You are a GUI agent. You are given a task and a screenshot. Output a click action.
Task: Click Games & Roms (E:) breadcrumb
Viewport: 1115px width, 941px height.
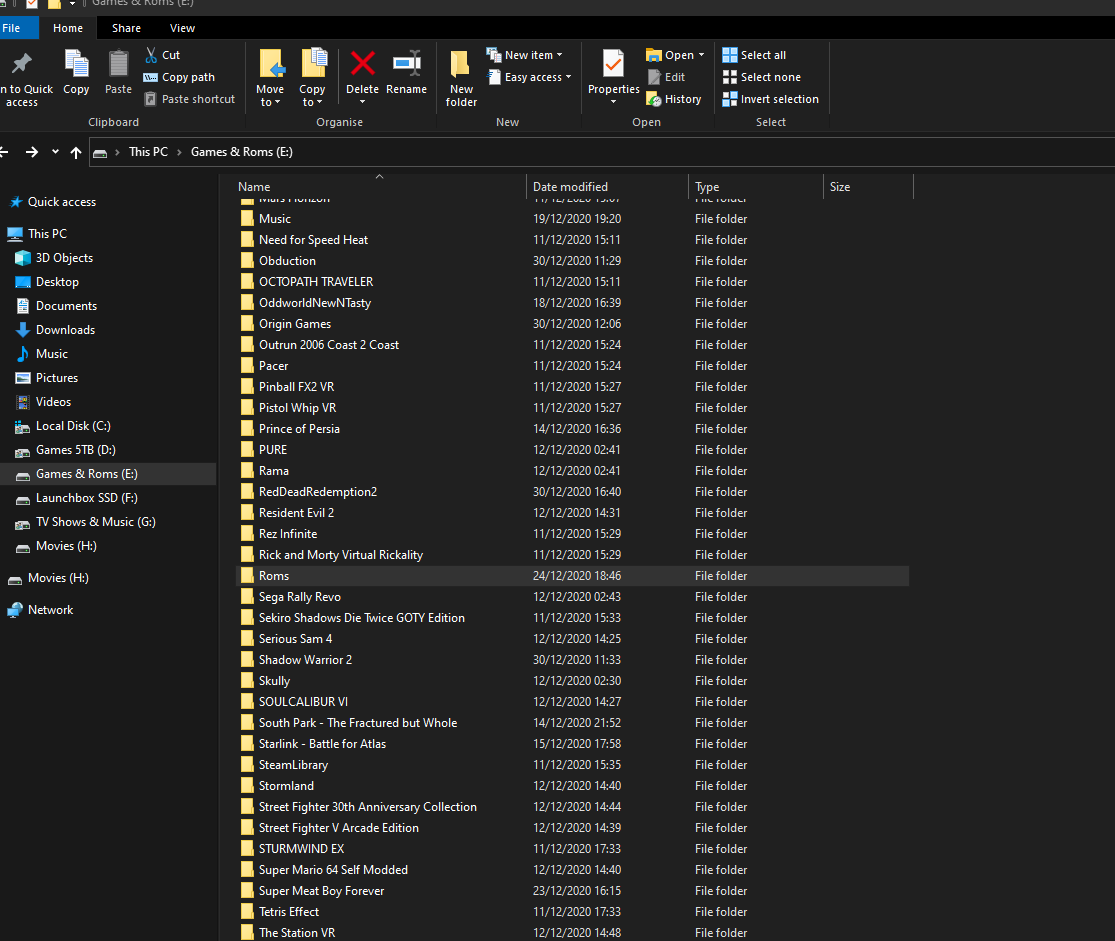(x=242, y=152)
